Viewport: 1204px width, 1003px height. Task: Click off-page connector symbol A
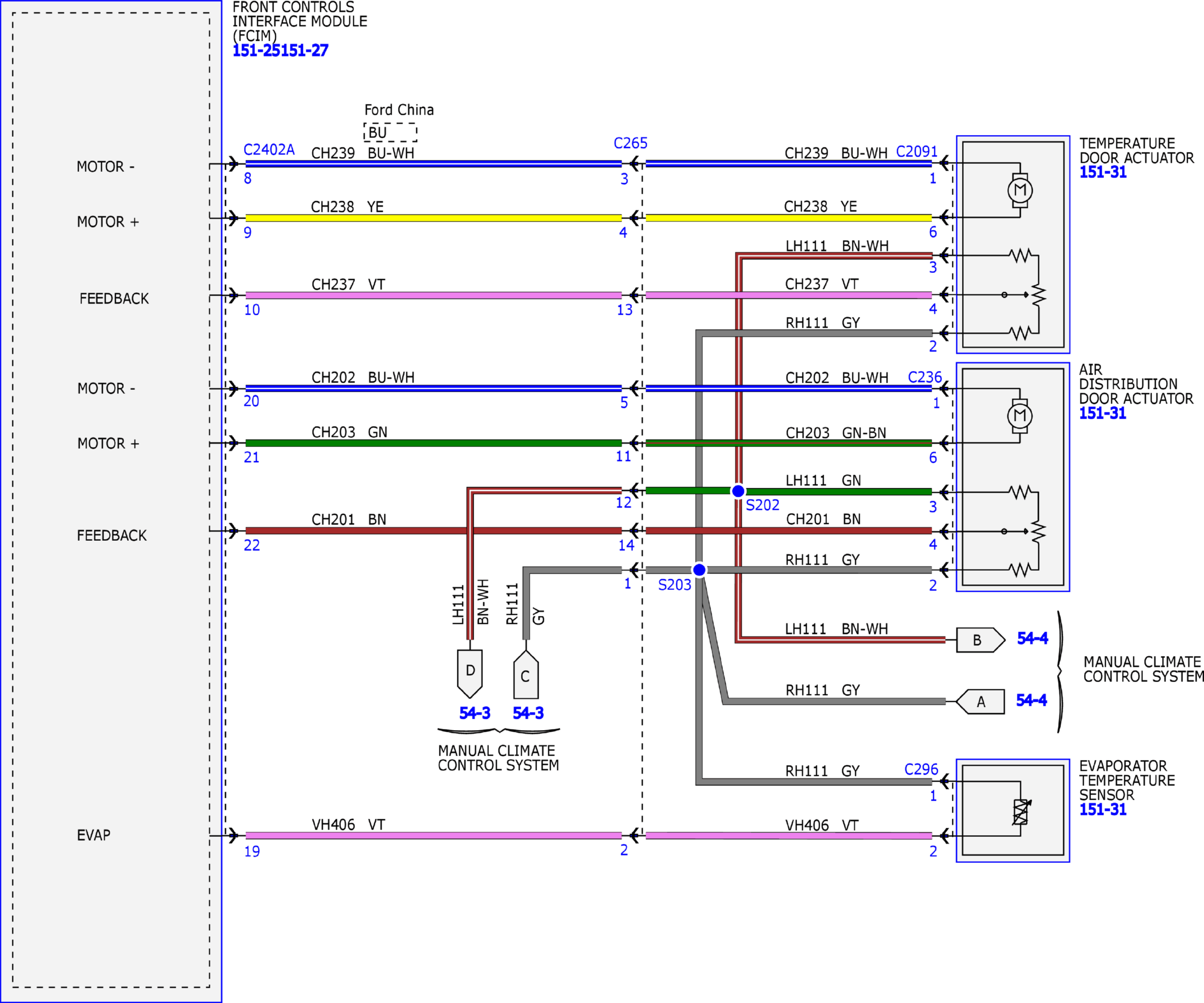point(980,701)
